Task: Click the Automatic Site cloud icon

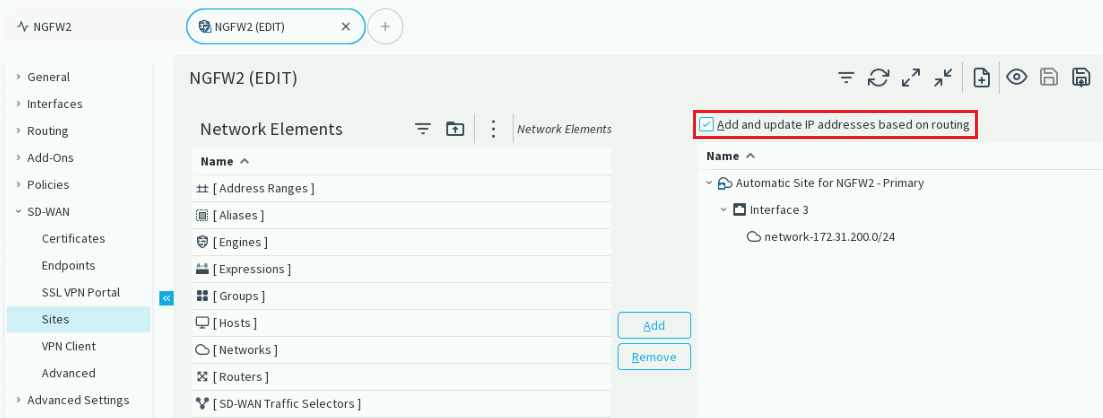Action: [x=725, y=184]
